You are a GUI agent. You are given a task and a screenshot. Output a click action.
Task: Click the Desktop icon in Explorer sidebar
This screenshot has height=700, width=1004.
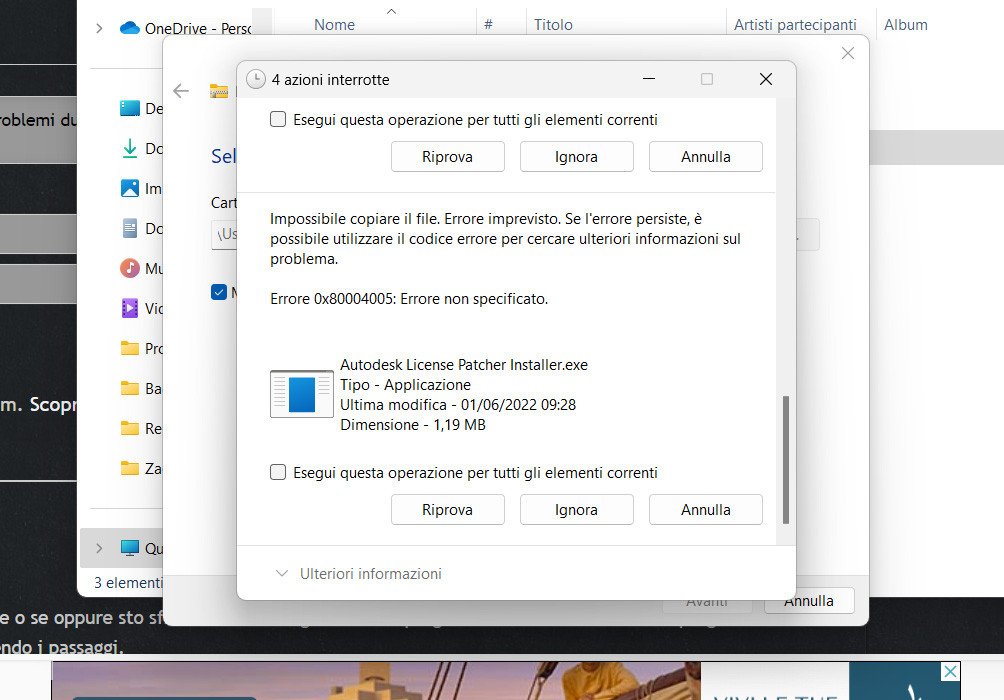tap(129, 108)
